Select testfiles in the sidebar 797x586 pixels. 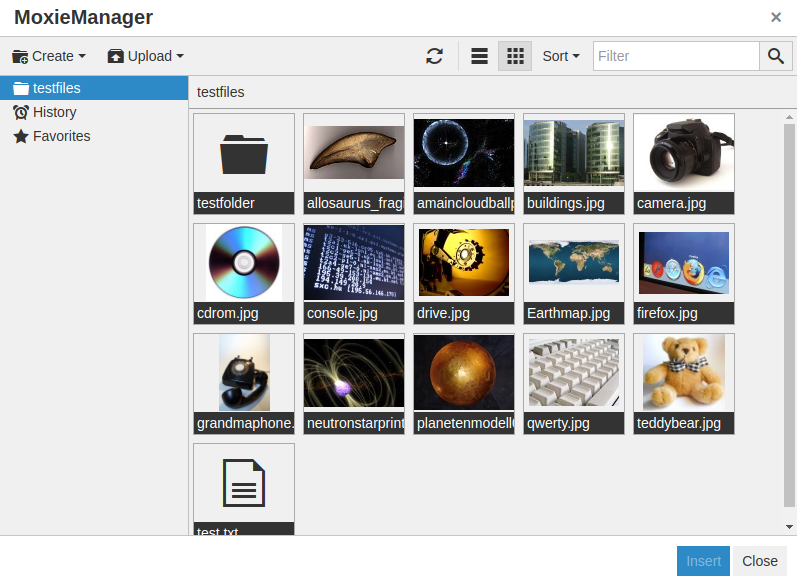[x=94, y=88]
